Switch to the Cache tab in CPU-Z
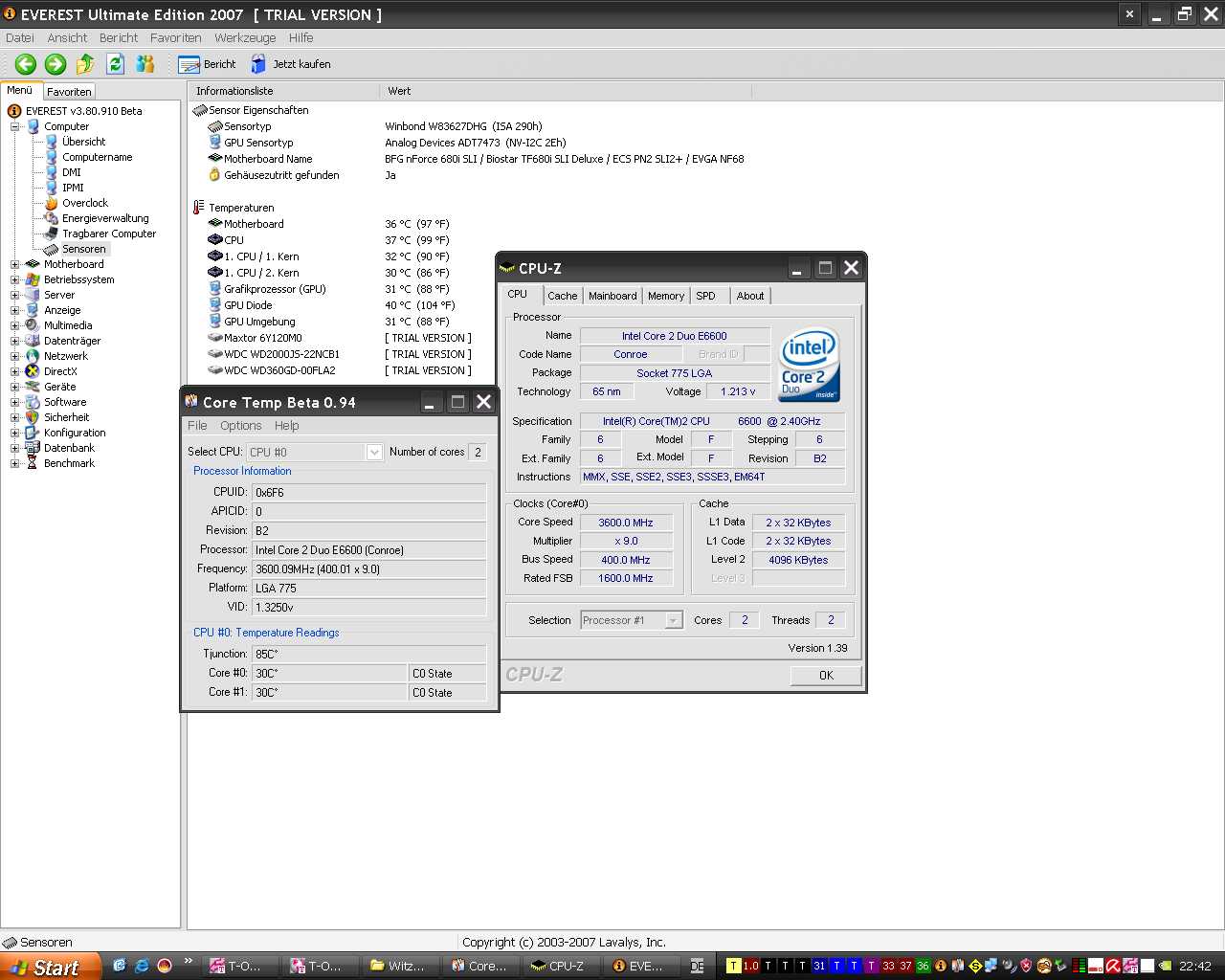1225x980 pixels. tap(563, 296)
